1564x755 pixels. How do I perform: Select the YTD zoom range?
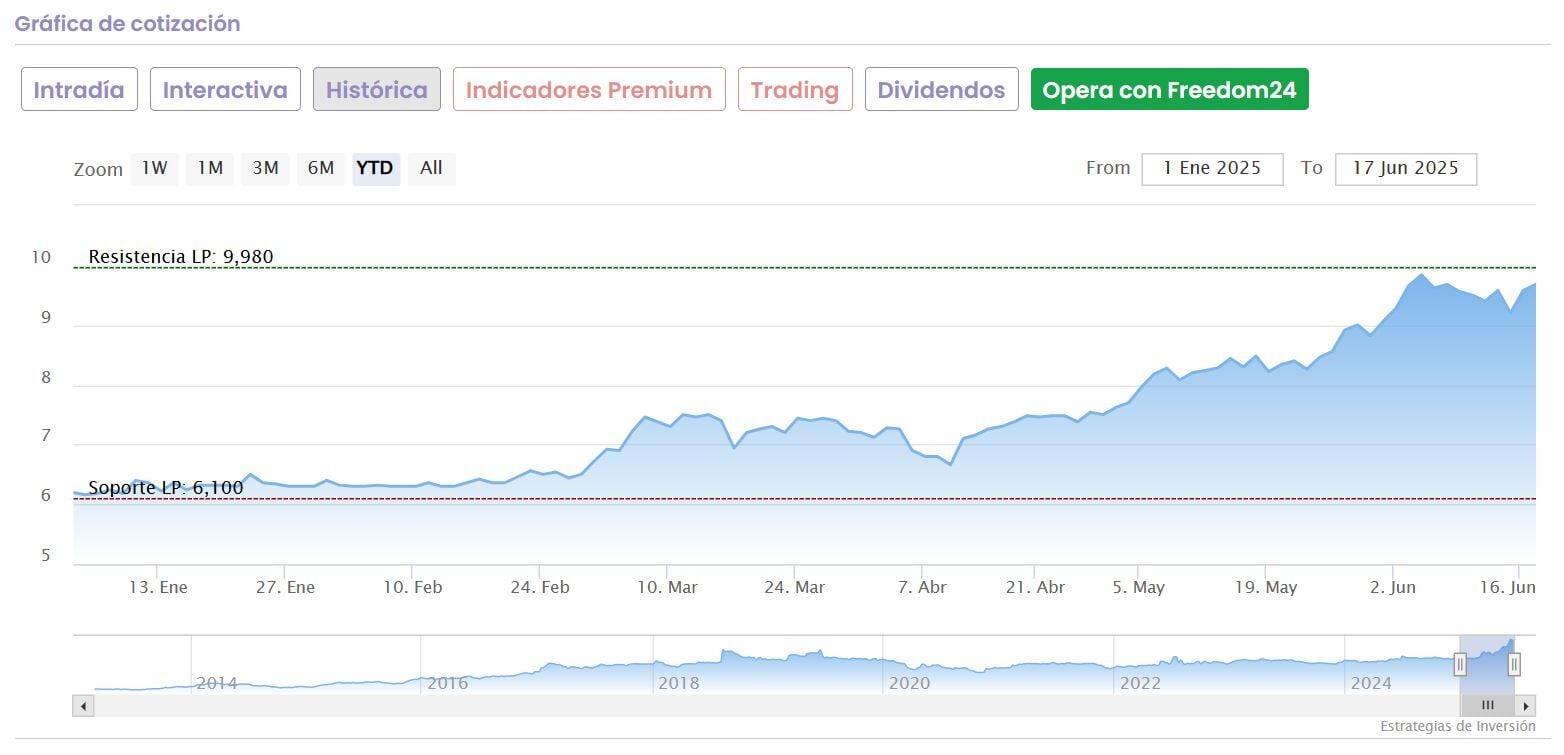375,168
